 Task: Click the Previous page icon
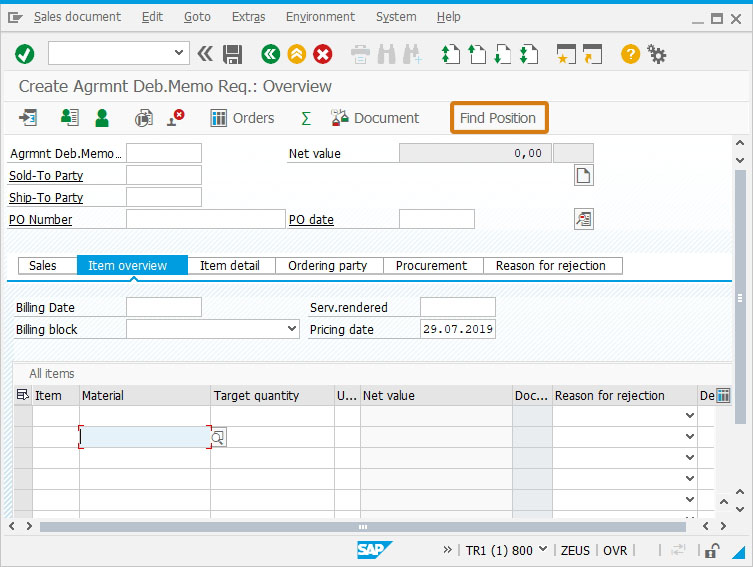point(477,54)
